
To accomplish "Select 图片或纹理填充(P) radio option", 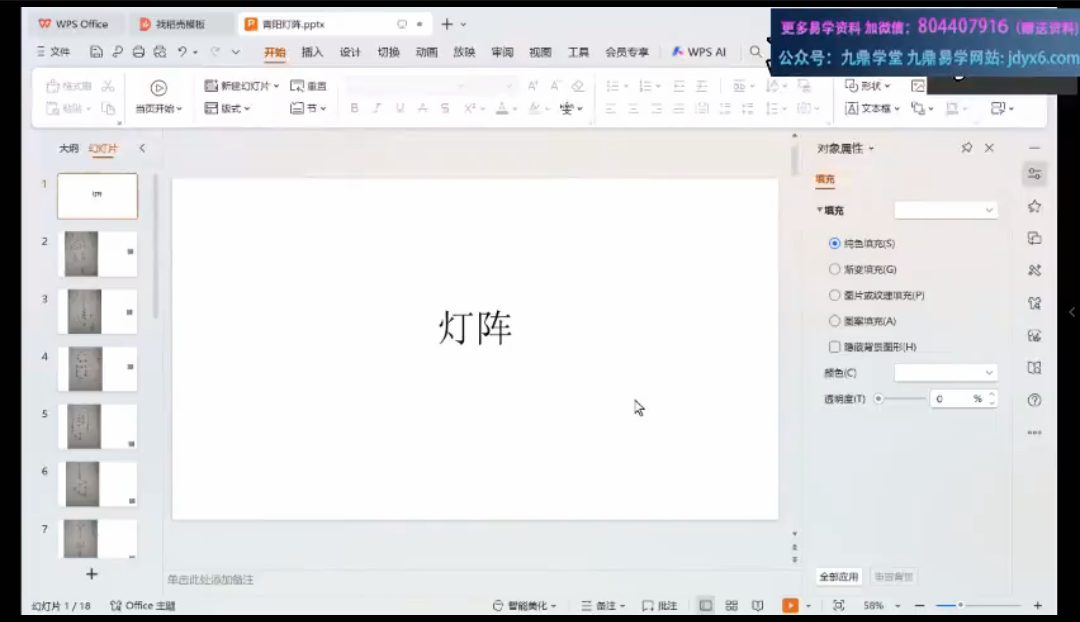I will [835, 295].
